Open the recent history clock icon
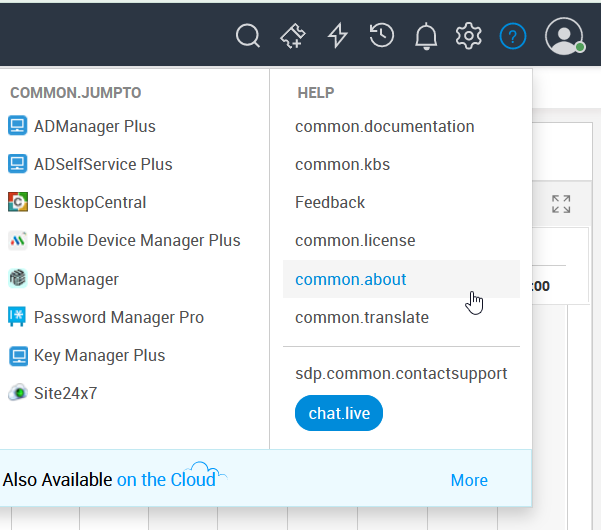The height and width of the screenshot is (530, 601). (381, 37)
